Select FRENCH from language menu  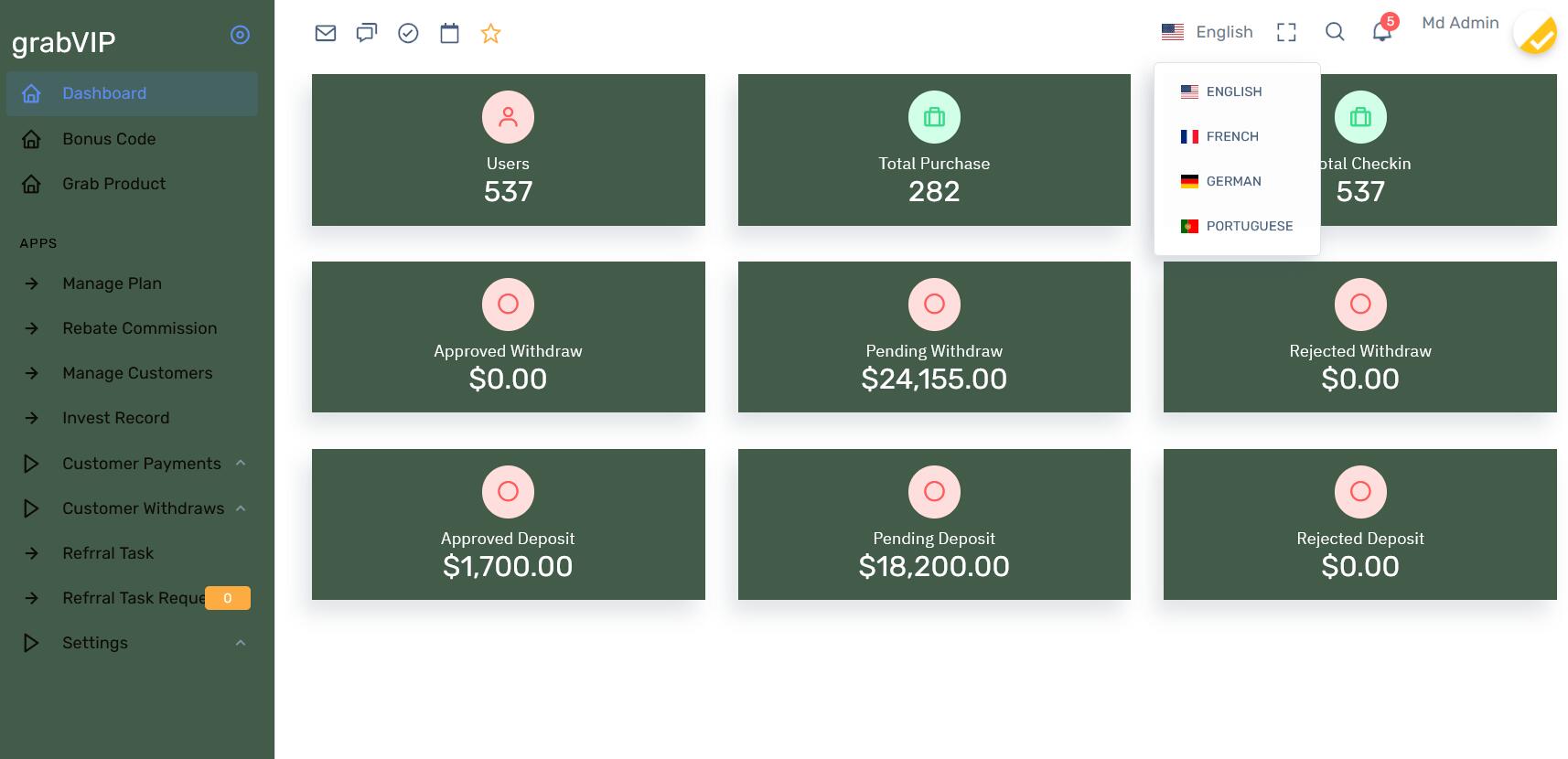pyautogui.click(x=1231, y=136)
